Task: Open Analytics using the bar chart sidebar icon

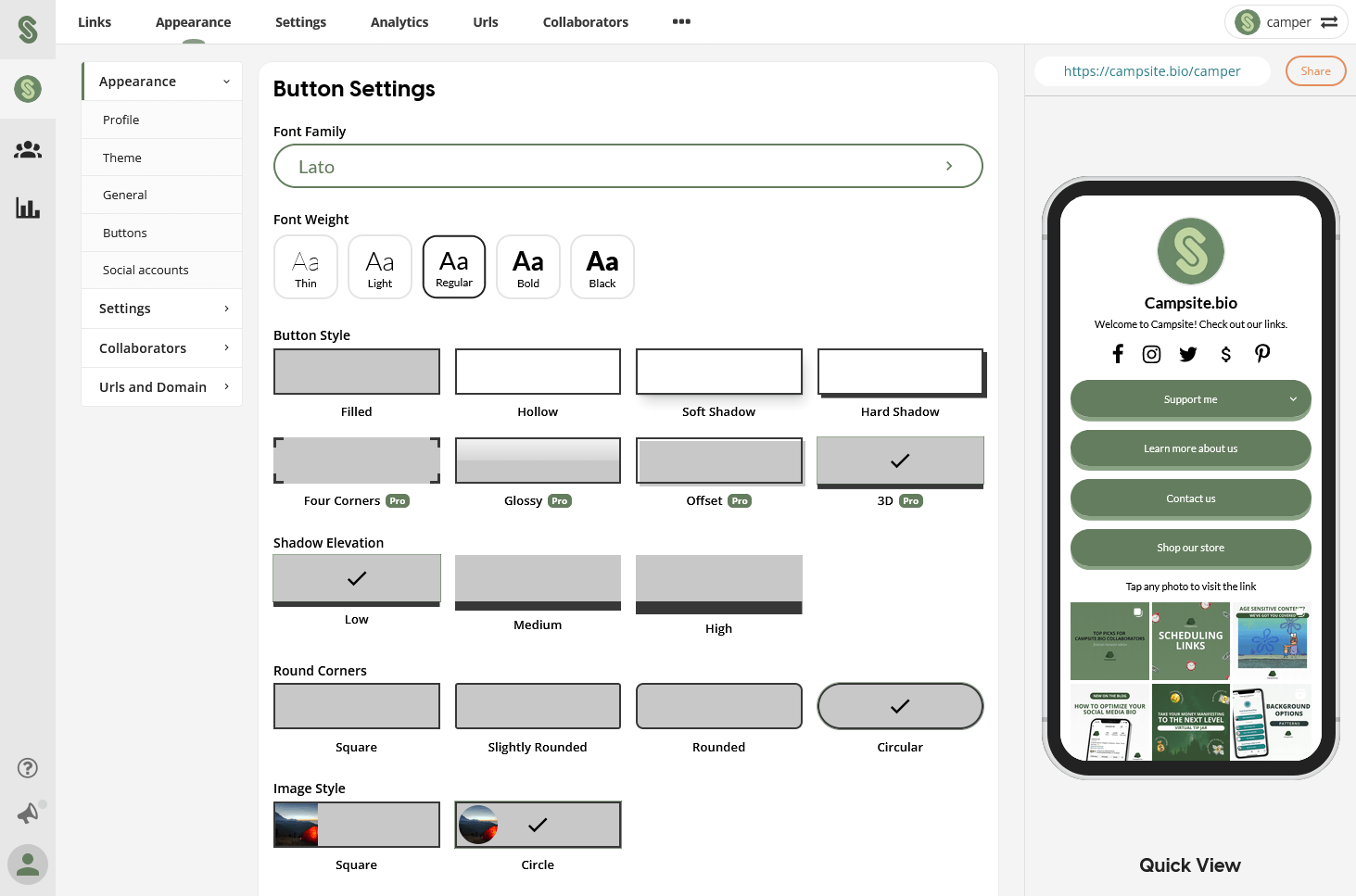Action: click(28, 208)
